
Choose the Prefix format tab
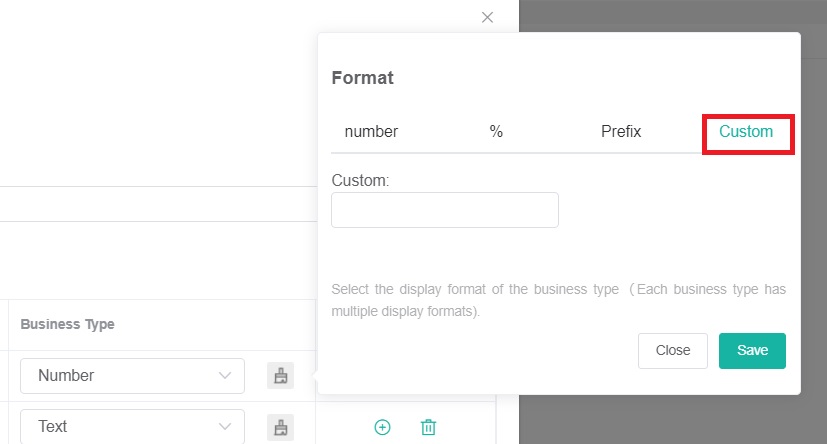click(621, 132)
